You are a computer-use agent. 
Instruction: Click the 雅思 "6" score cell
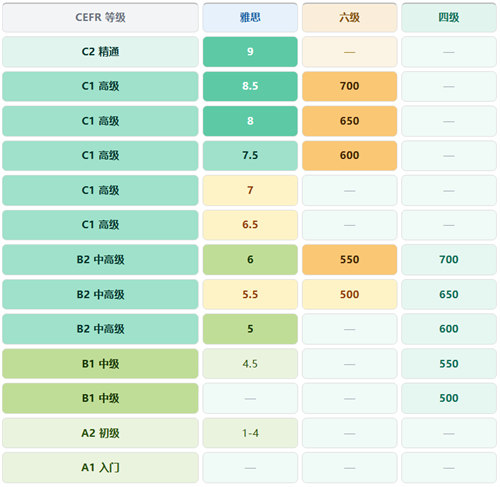click(250, 260)
